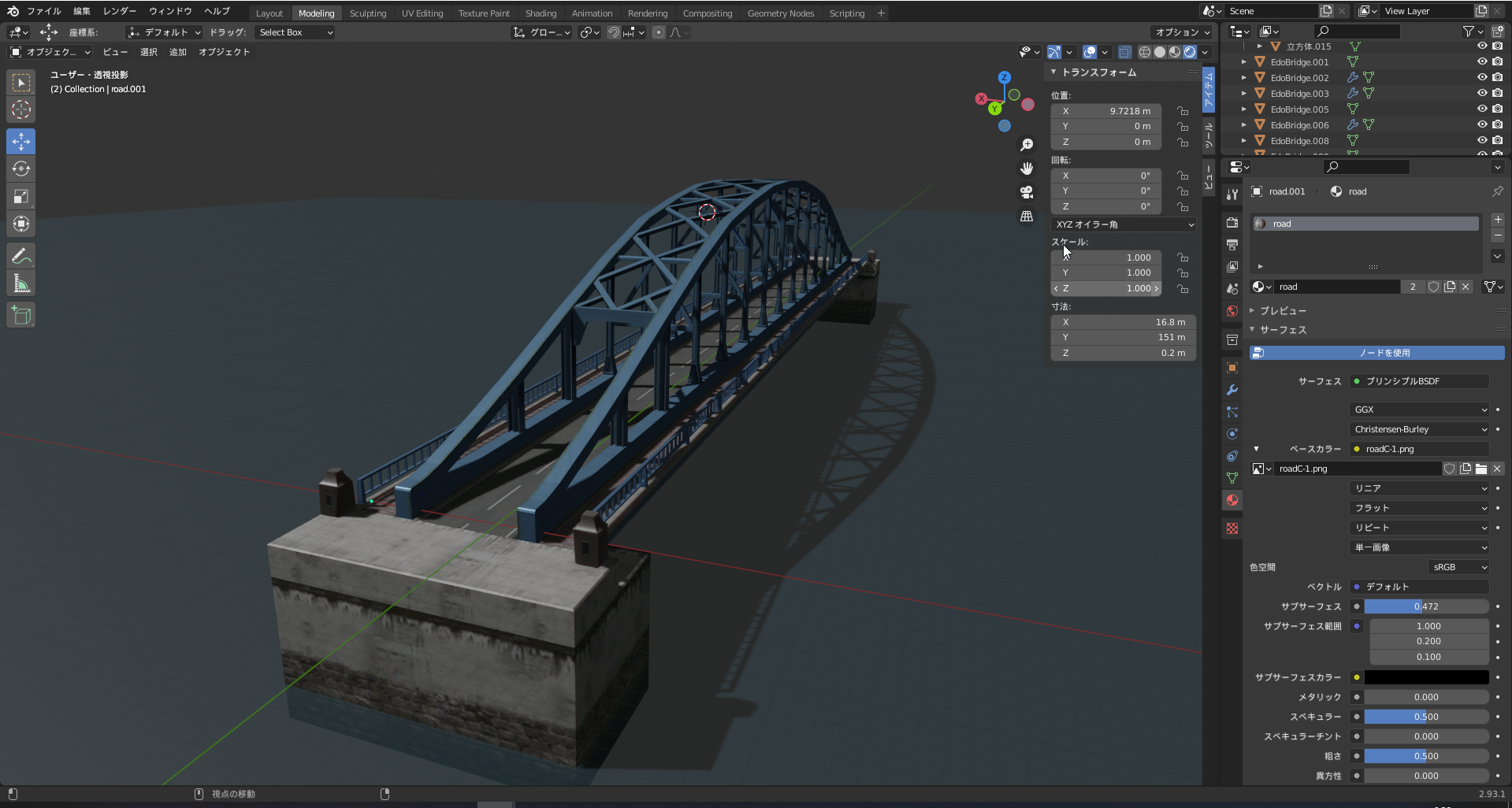Click the ノードを使用 button

1384,353
